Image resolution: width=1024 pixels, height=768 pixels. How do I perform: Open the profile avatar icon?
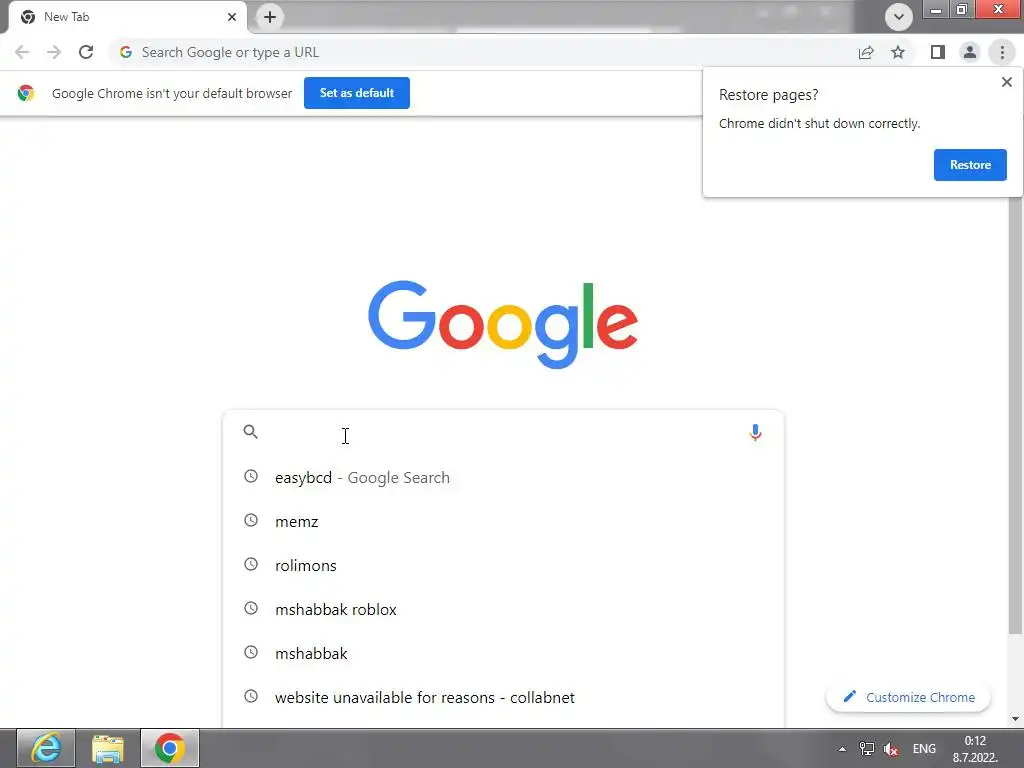(970, 52)
